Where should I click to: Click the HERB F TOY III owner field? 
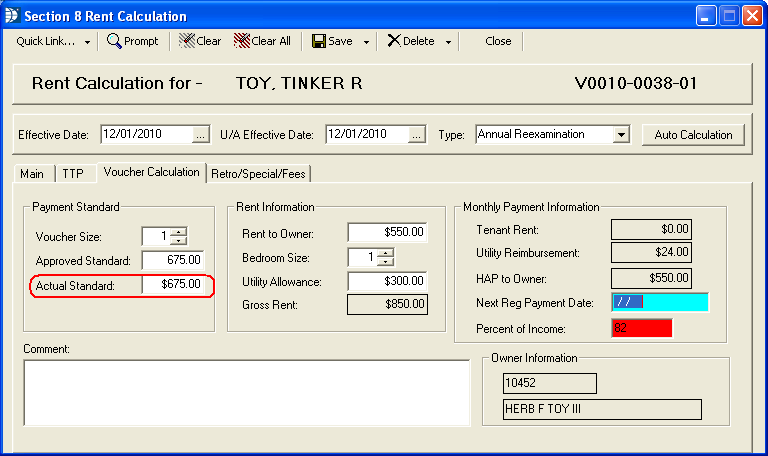click(x=602, y=409)
